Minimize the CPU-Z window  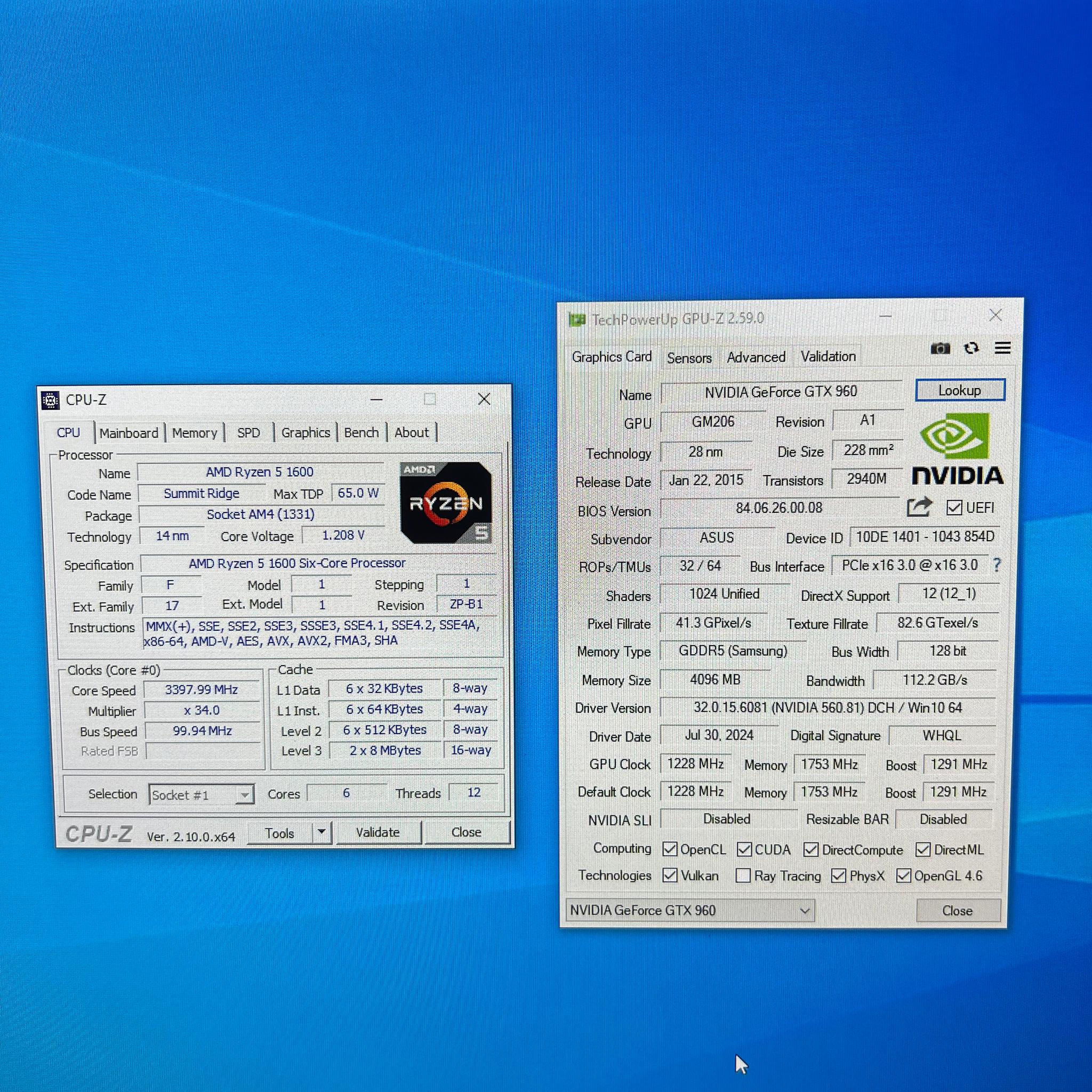coord(376,399)
